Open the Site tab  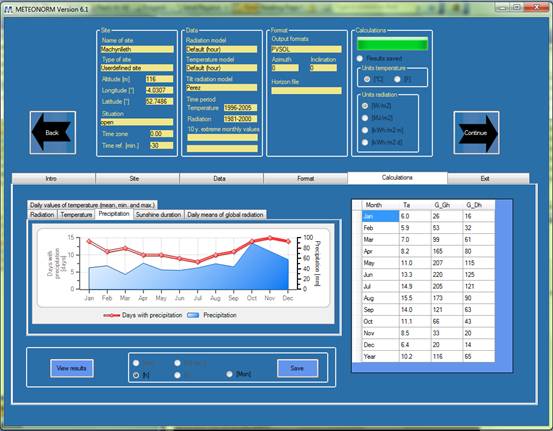click(138, 178)
